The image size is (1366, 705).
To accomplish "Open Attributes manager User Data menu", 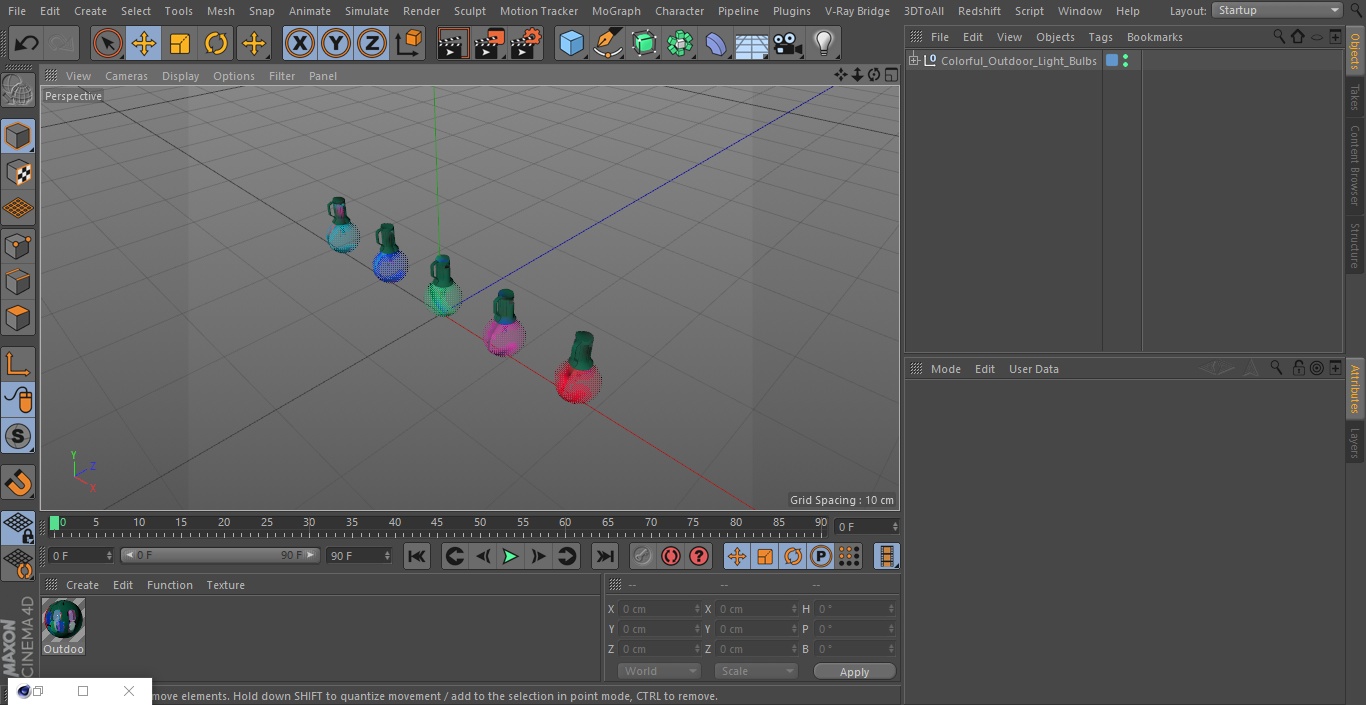I will point(1033,369).
